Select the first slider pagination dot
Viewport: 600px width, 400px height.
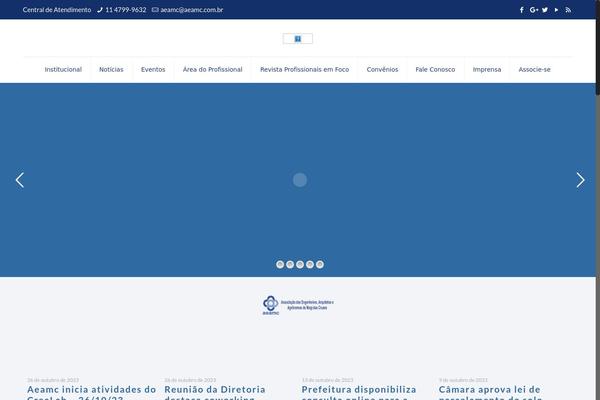pos(280,264)
